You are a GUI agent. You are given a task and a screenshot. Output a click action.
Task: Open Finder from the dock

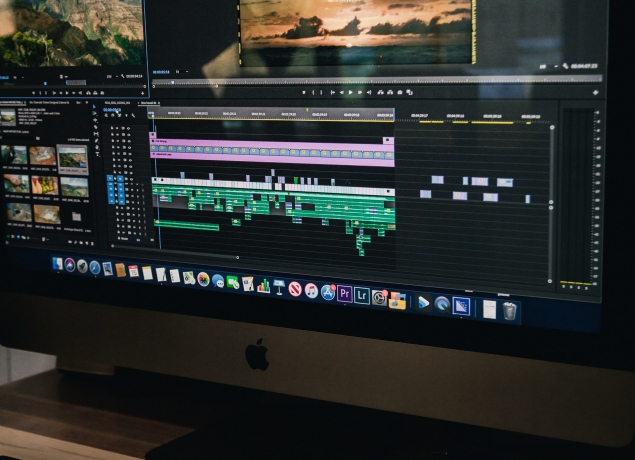57,264
